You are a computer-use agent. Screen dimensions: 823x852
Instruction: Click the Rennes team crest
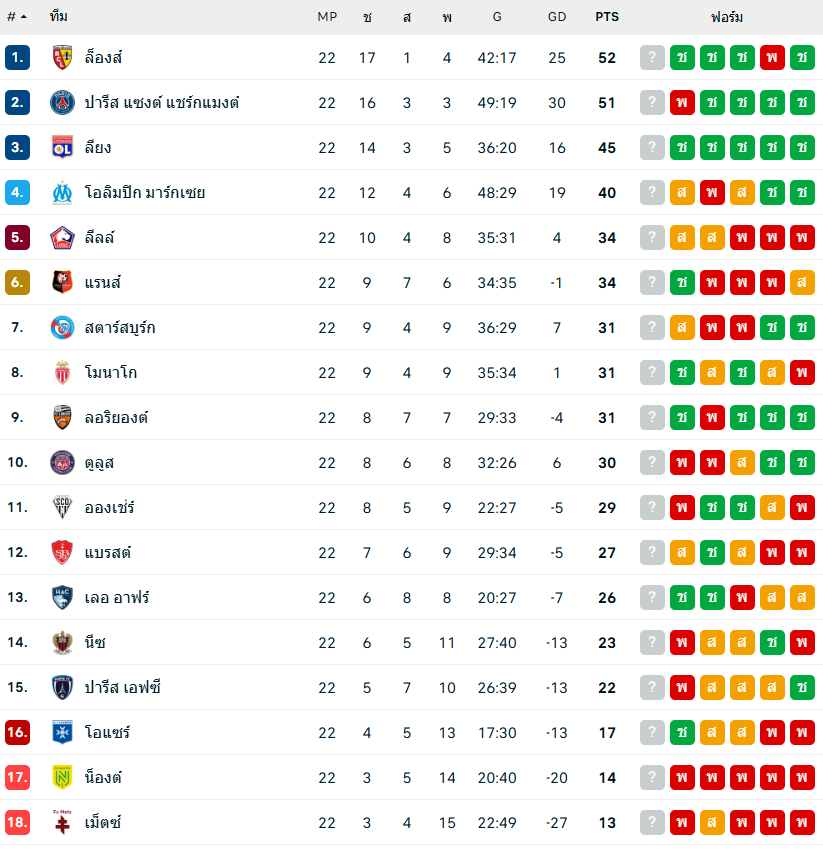(62, 283)
